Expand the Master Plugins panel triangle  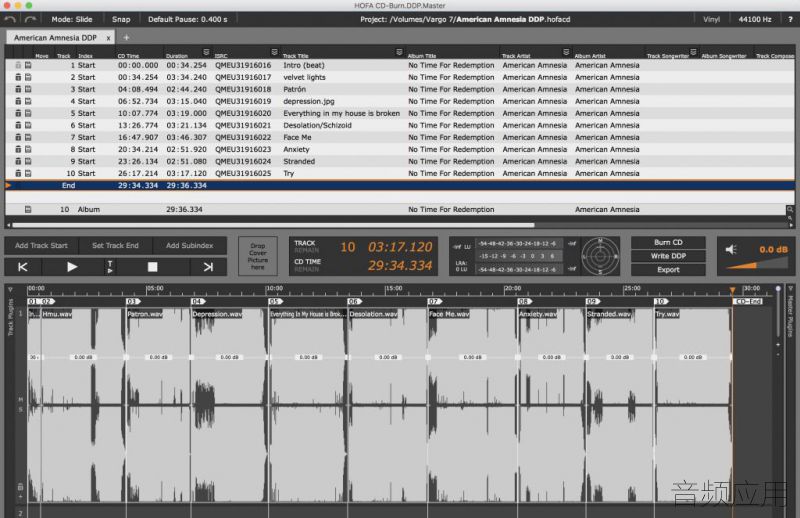pyautogui.click(x=790, y=289)
